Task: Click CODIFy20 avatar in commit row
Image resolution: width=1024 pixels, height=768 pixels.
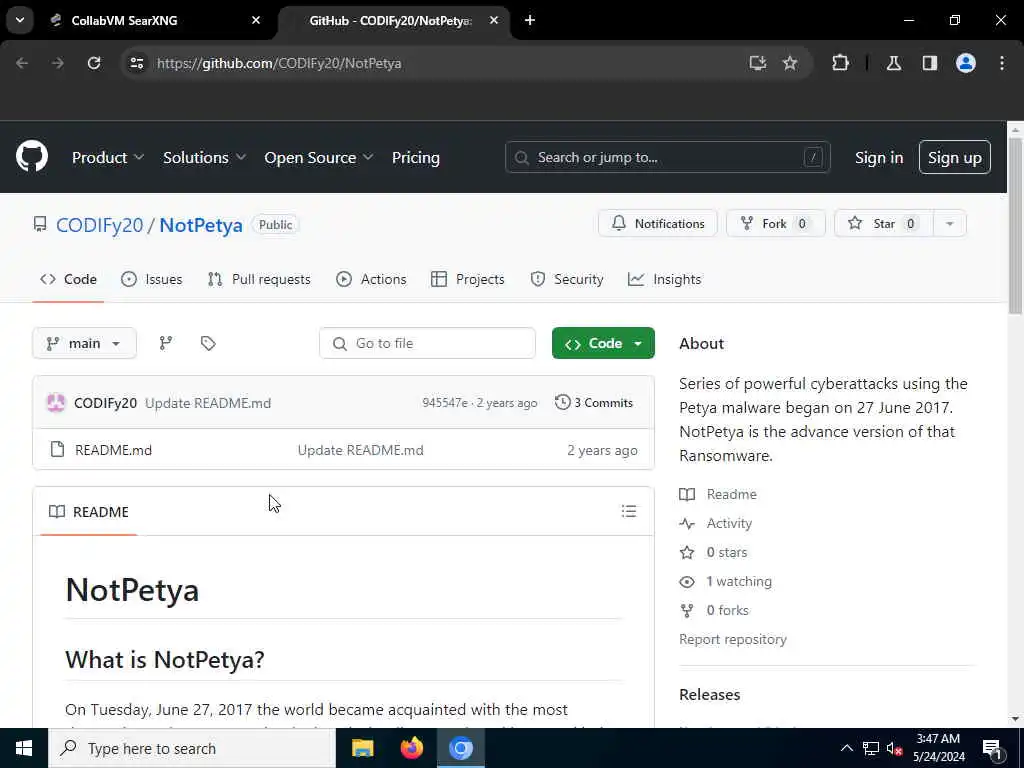Action: (x=56, y=403)
